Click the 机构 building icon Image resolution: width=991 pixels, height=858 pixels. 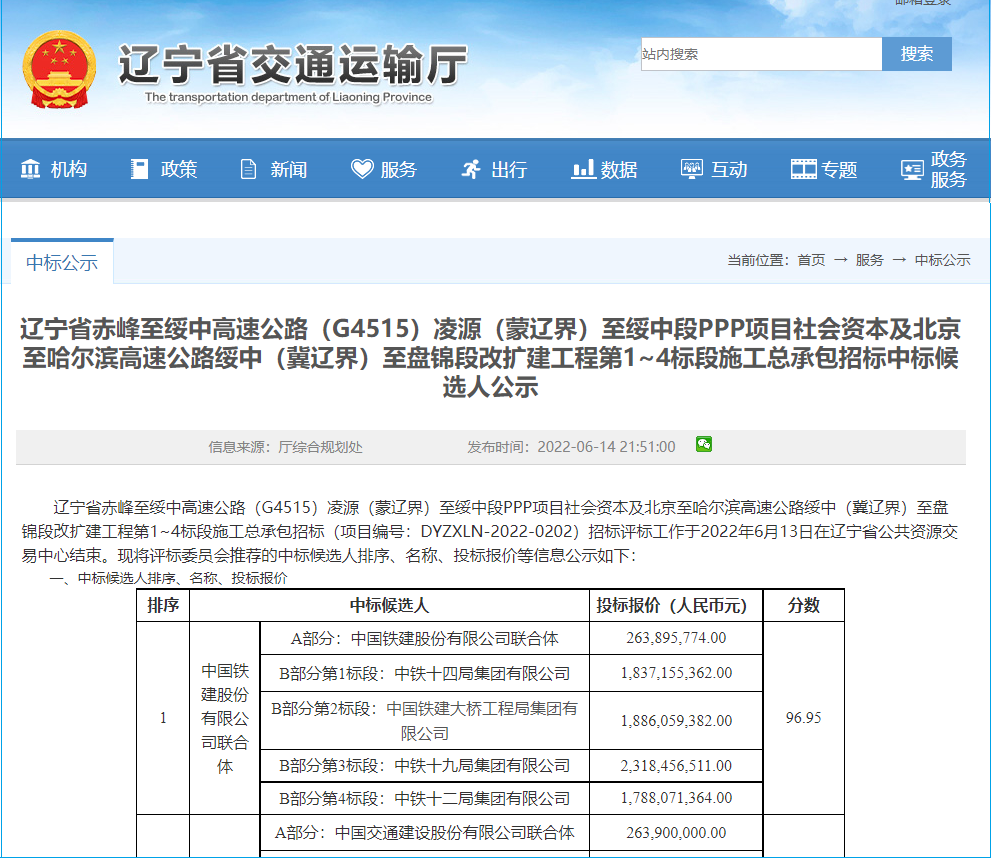coord(31,169)
